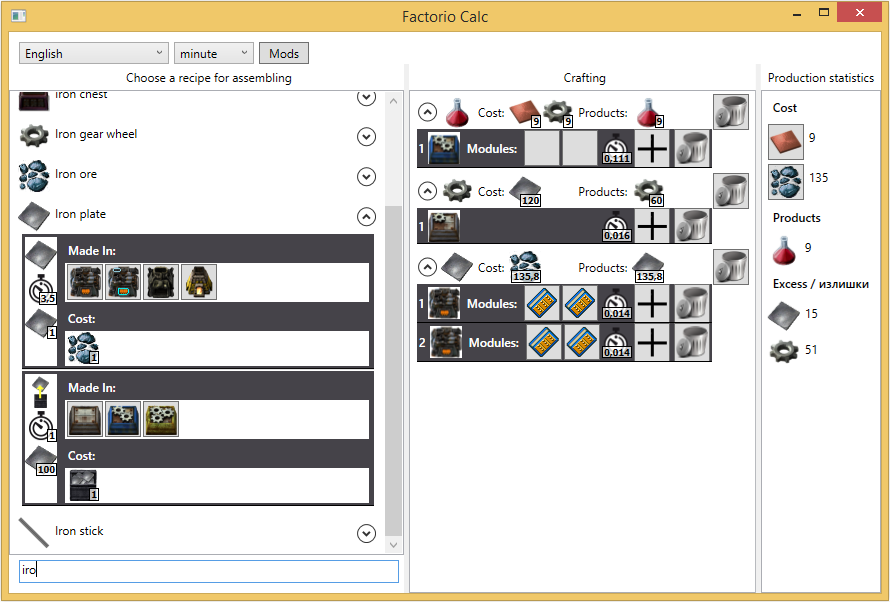This screenshot has height=602, width=890.
Task: Expand the Iron ore recipe
Action: click(x=366, y=177)
